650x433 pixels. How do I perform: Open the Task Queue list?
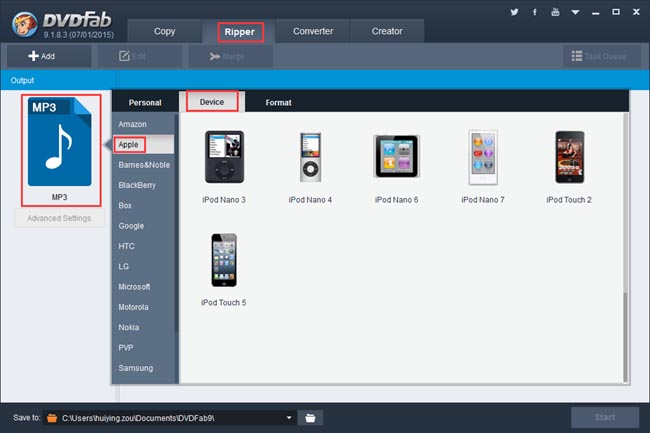tap(601, 56)
